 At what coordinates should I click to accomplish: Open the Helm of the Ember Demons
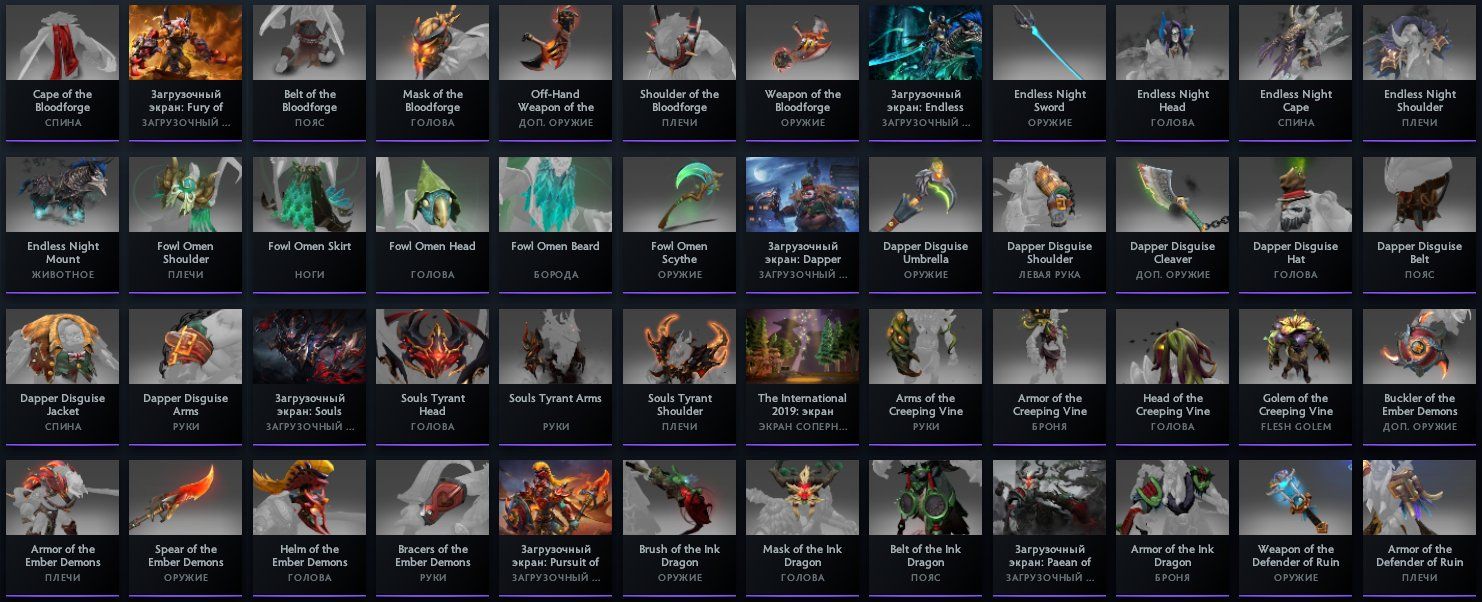click(x=309, y=527)
